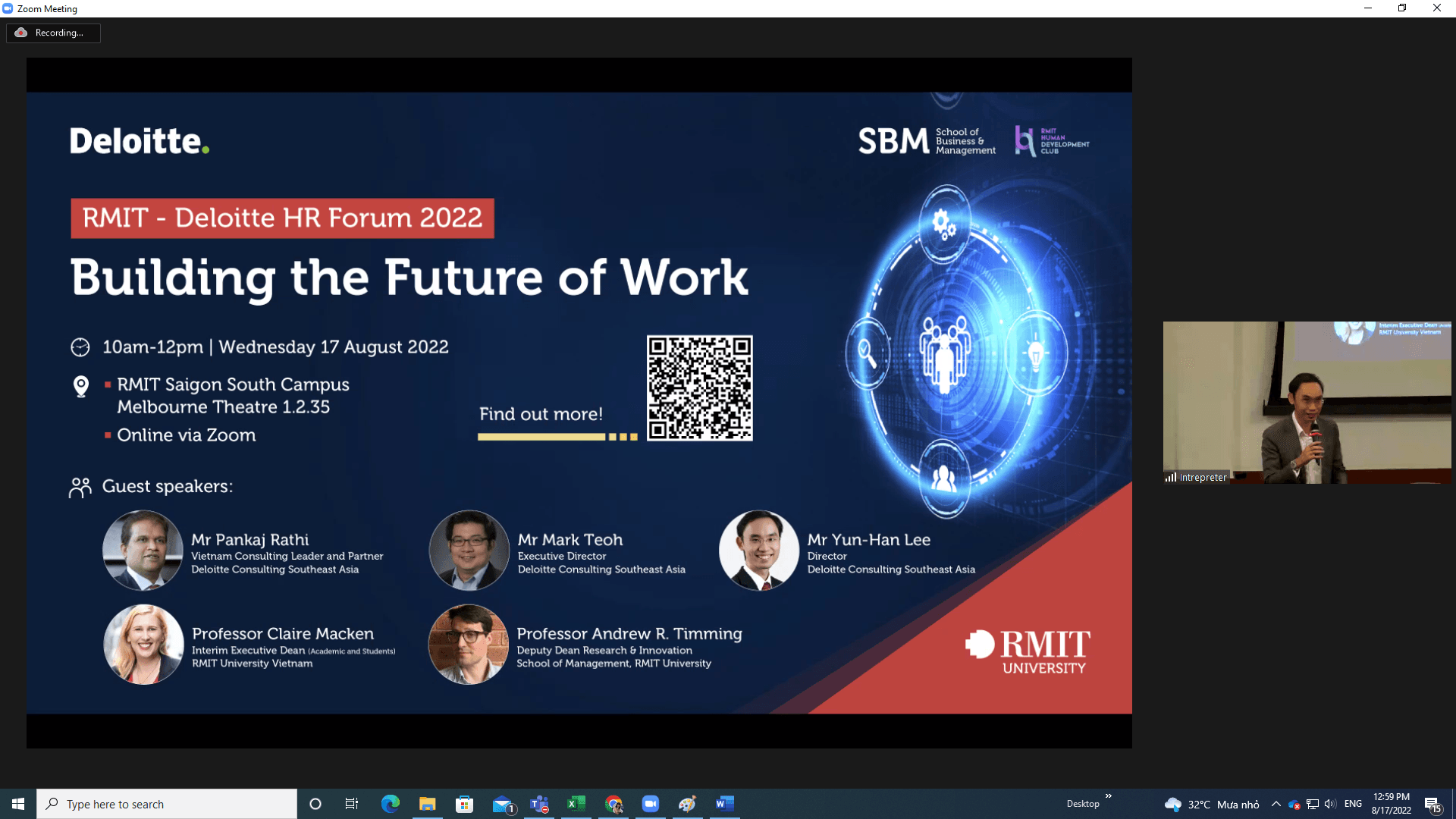Click the 'Guest speakers:' label

(168, 486)
